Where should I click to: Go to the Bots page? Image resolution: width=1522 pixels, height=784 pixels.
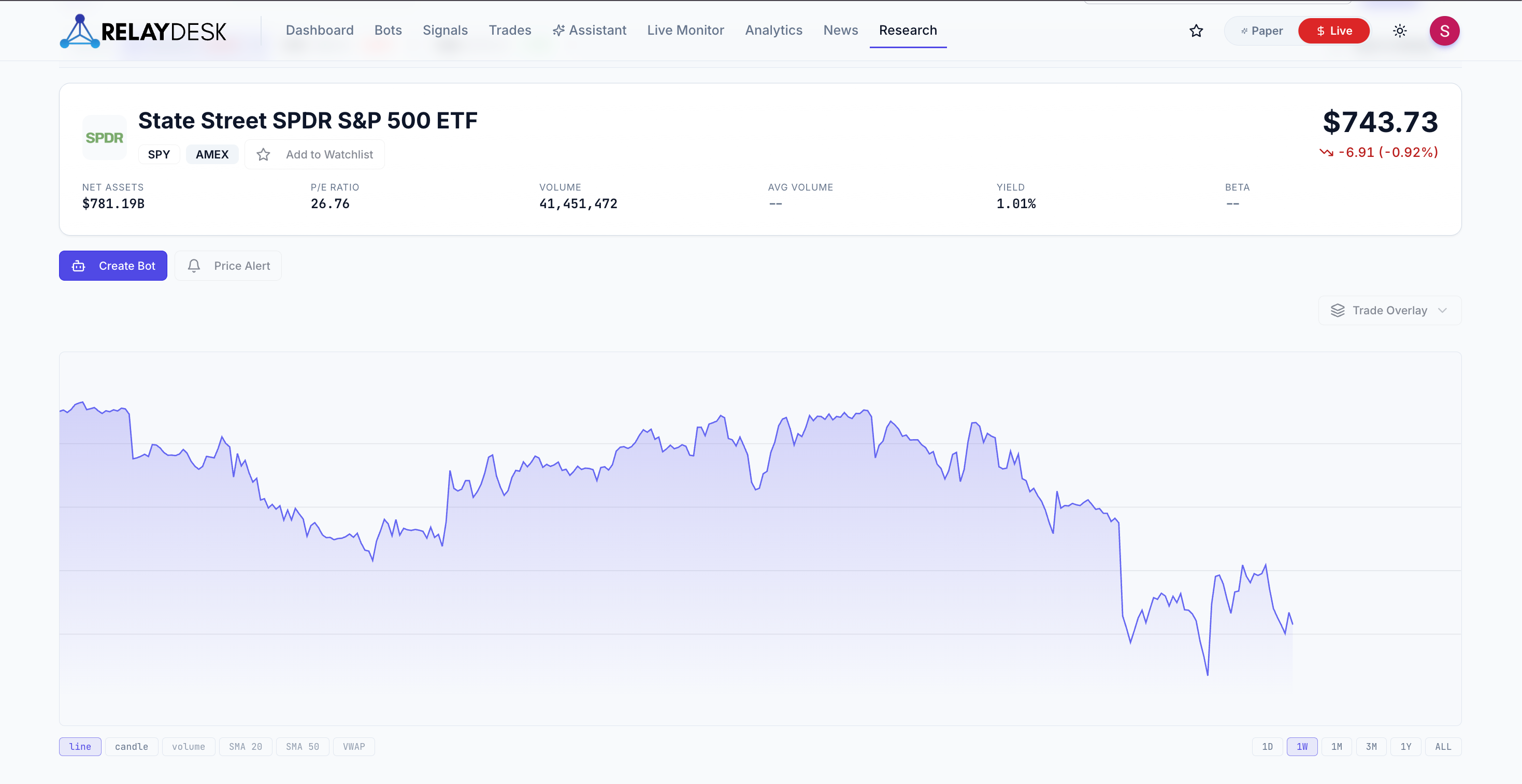coord(388,30)
